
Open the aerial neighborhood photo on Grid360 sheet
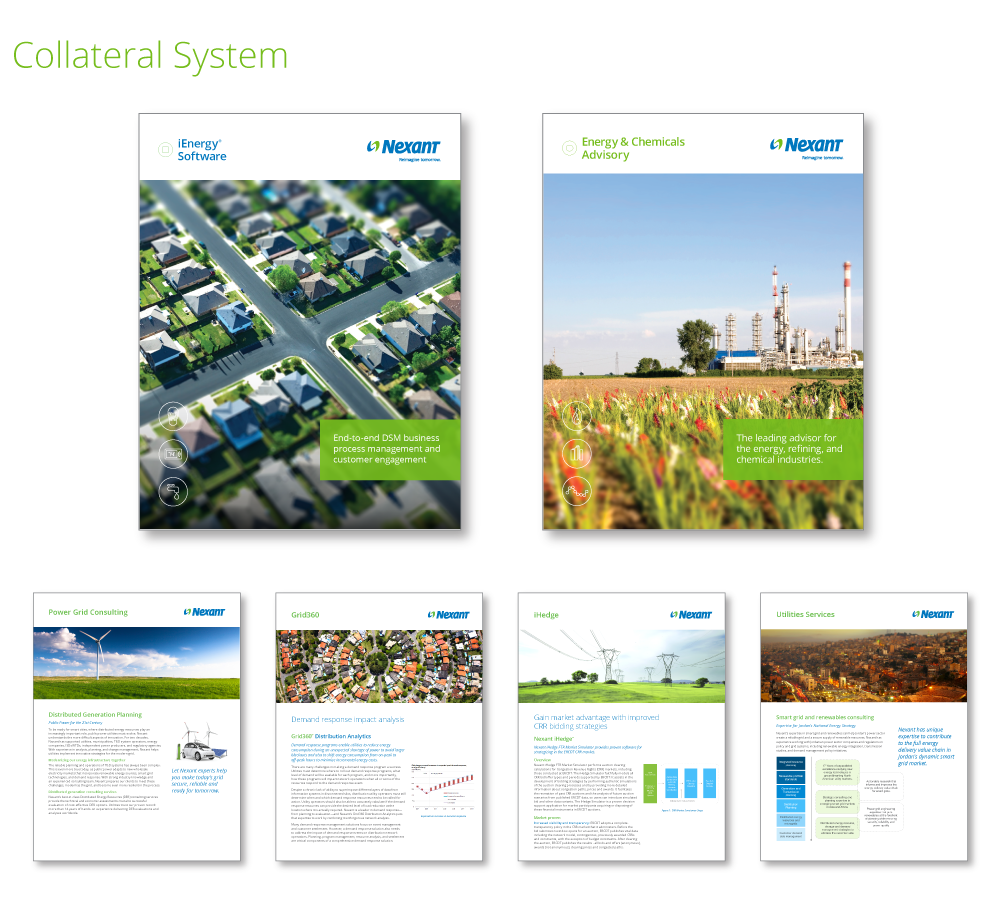click(379, 666)
